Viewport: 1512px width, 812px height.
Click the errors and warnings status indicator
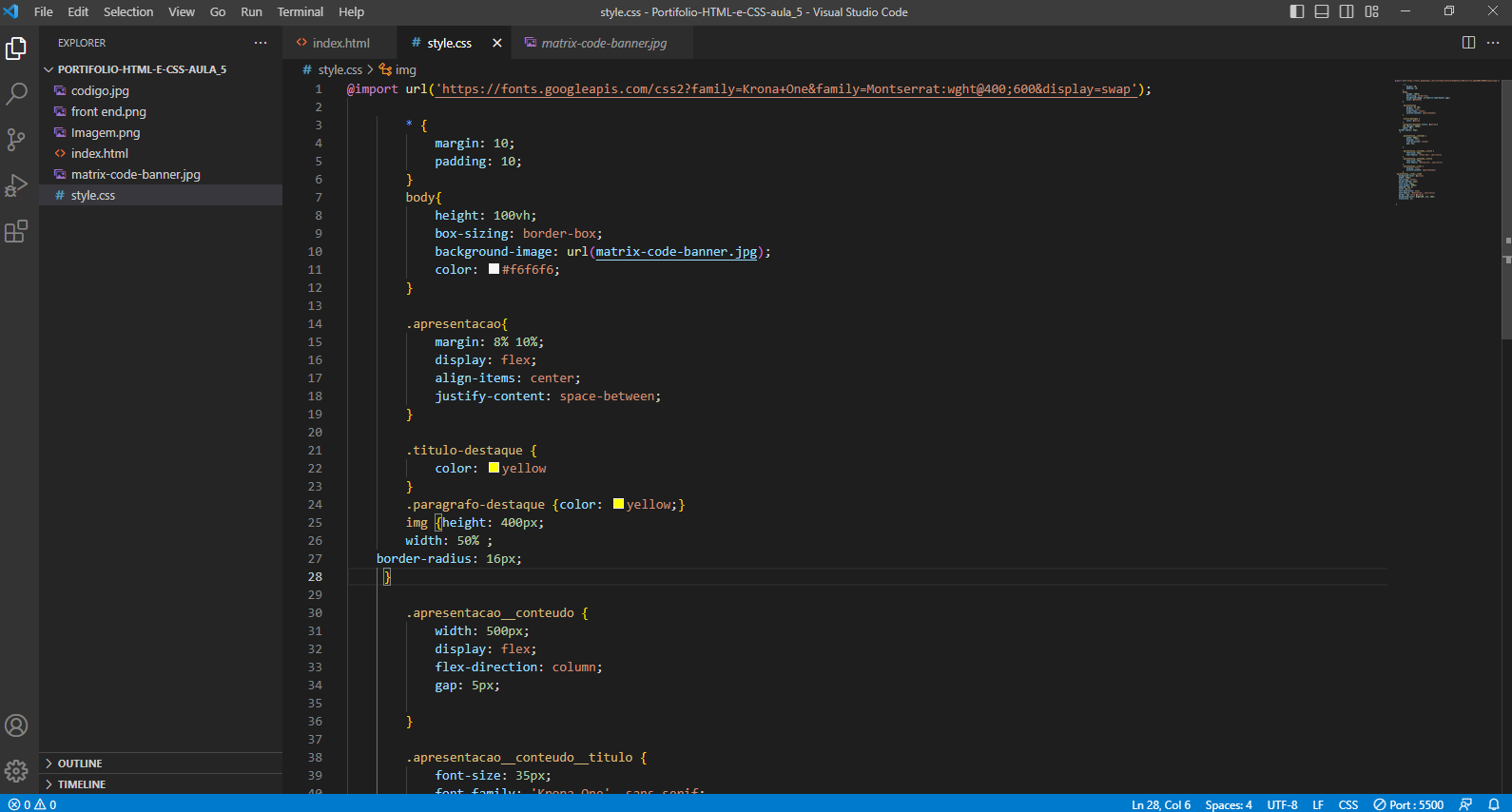[x=32, y=804]
